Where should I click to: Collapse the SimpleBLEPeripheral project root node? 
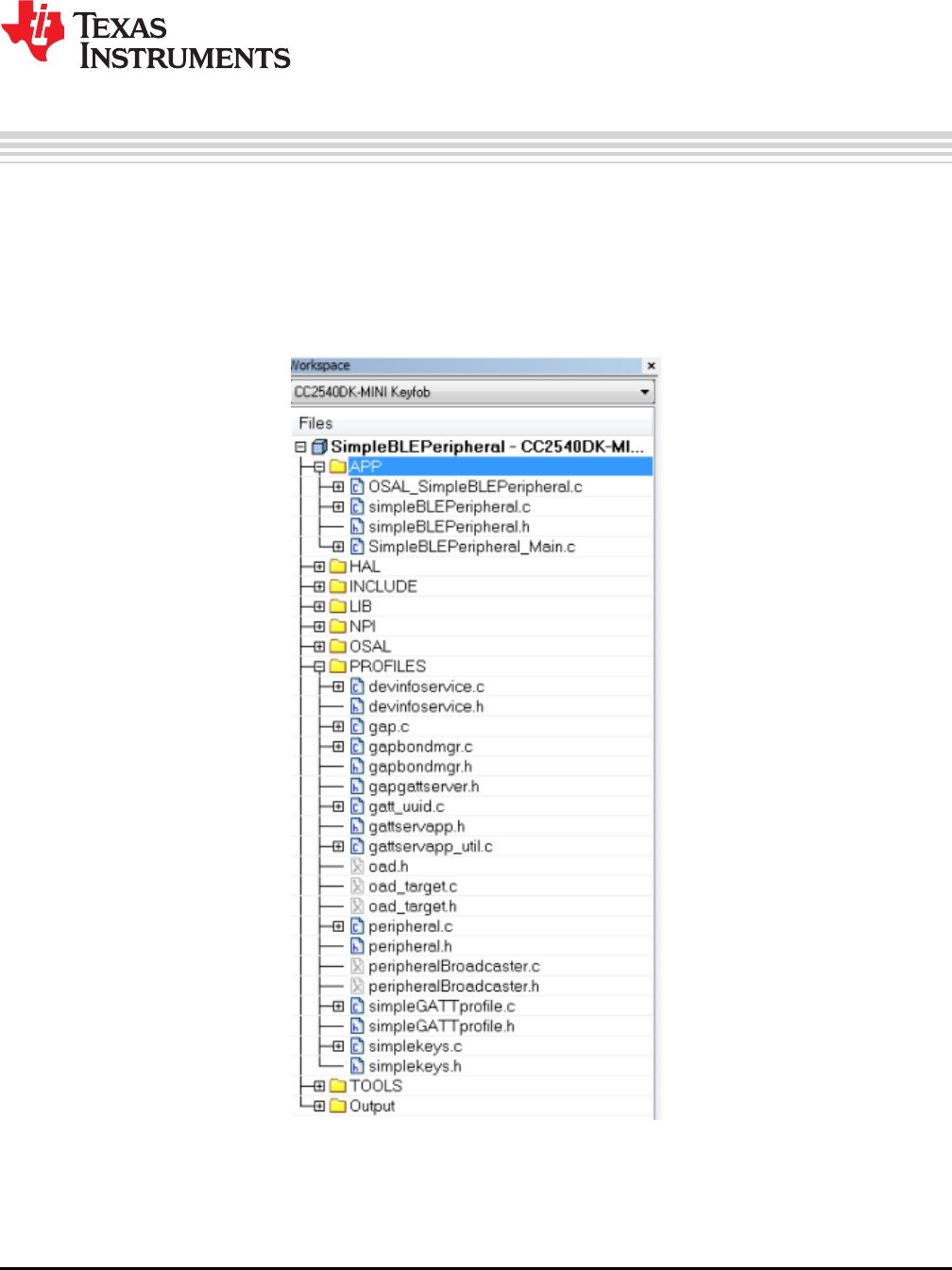[x=300, y=447]
